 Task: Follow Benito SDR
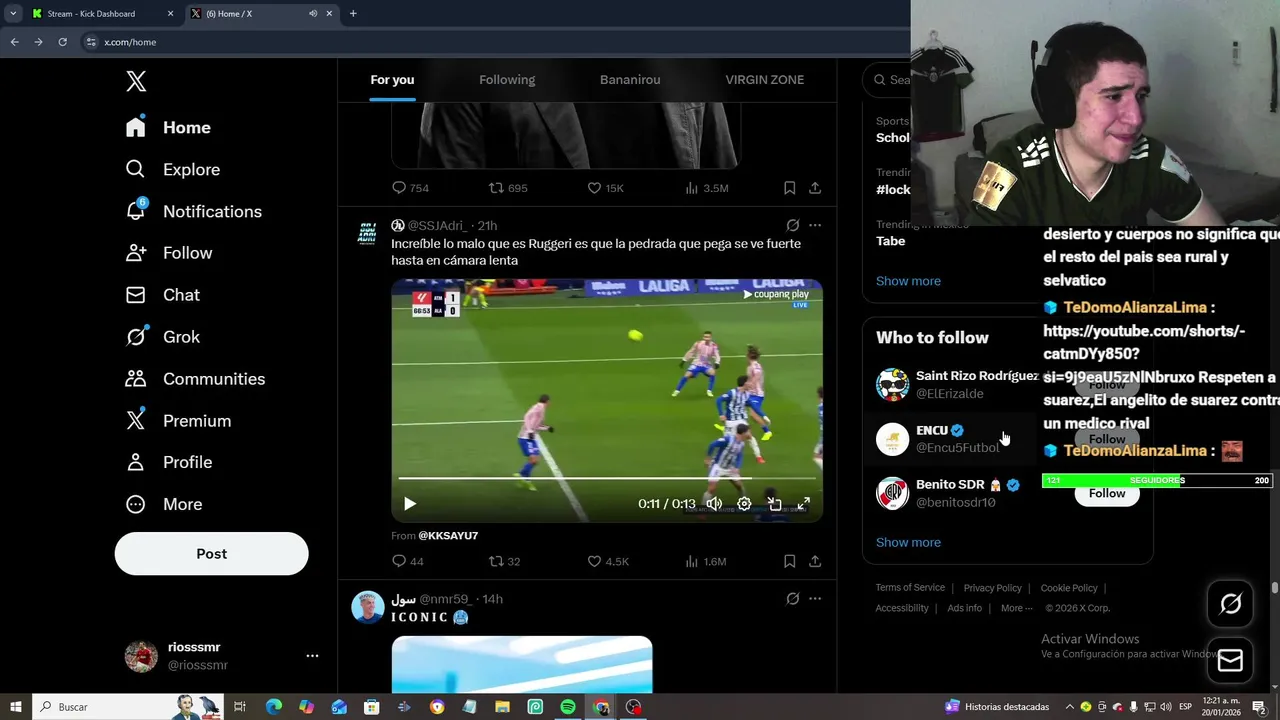[1106, 493]
